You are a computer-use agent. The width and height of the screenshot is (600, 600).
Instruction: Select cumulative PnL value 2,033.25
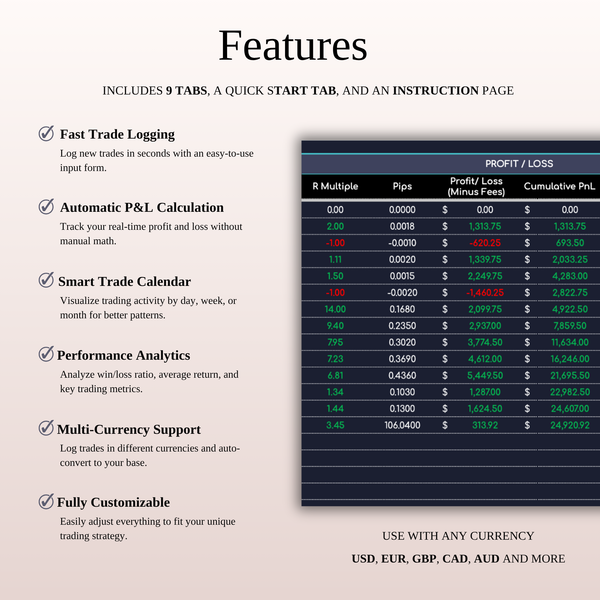click(x=570, y=259)
